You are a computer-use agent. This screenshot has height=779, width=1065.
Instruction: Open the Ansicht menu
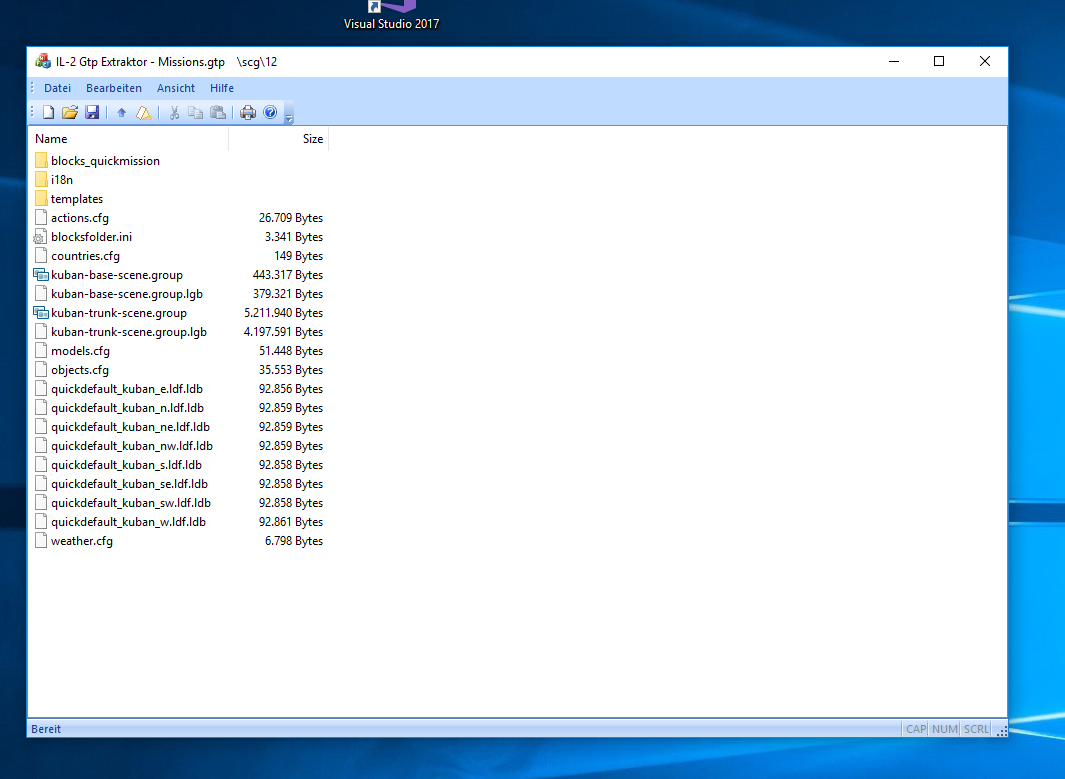pos(176,88)
